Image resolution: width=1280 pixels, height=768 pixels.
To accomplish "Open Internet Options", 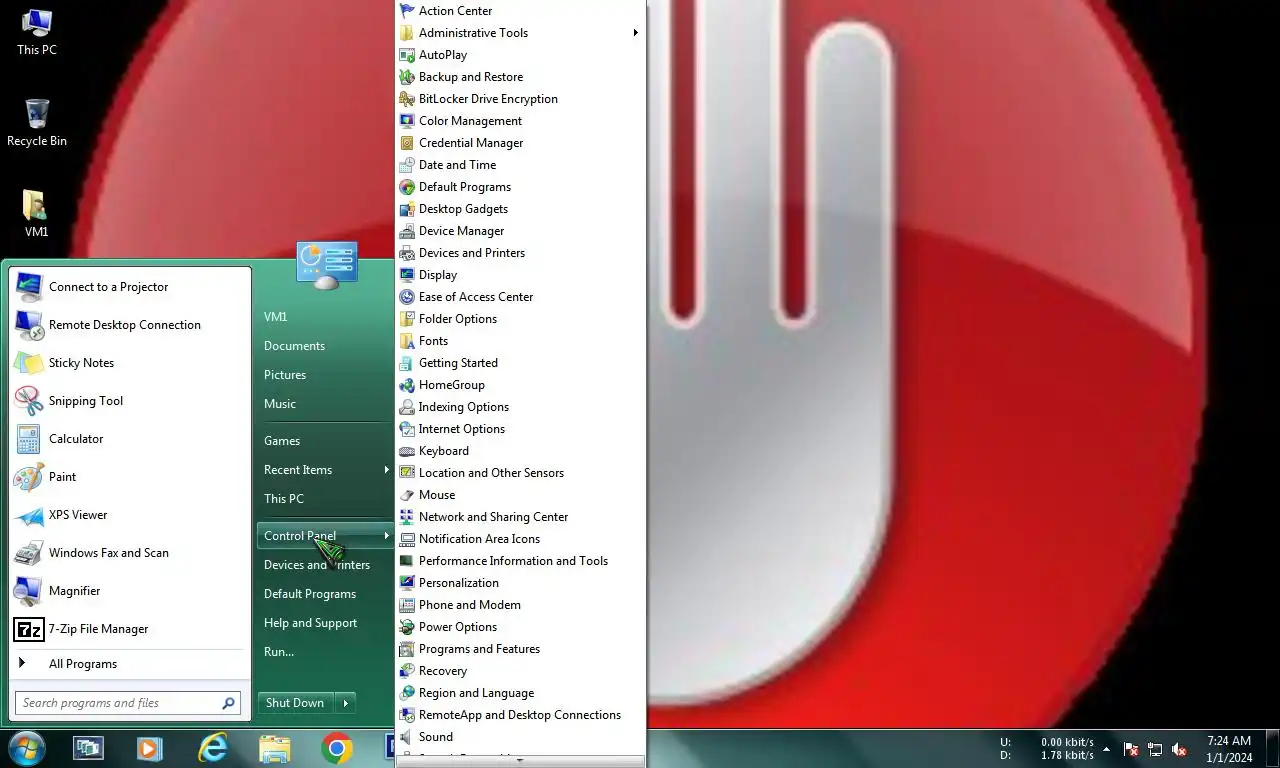I will click(x=520, y=429).
